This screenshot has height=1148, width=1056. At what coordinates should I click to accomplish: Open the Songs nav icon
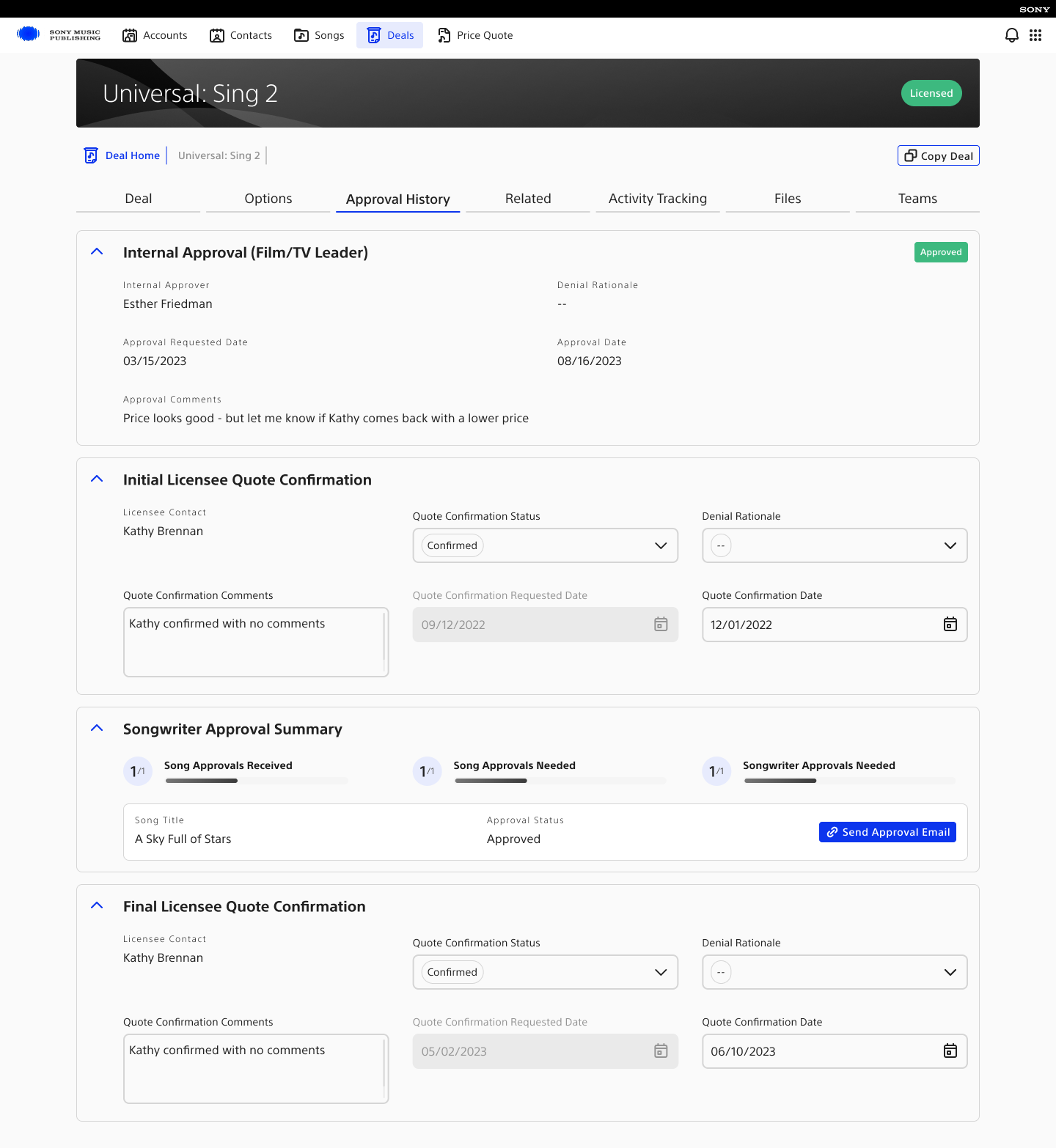pos(301,35)
